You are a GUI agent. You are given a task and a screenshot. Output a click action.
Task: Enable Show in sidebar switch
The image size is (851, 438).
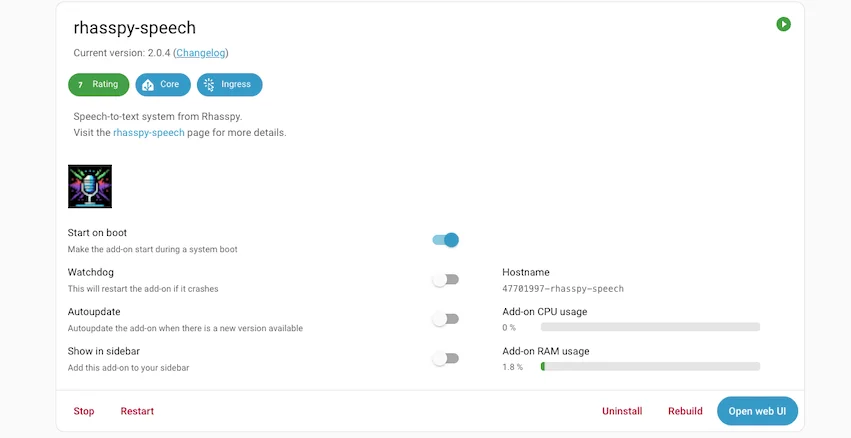(x=446, y=358)
